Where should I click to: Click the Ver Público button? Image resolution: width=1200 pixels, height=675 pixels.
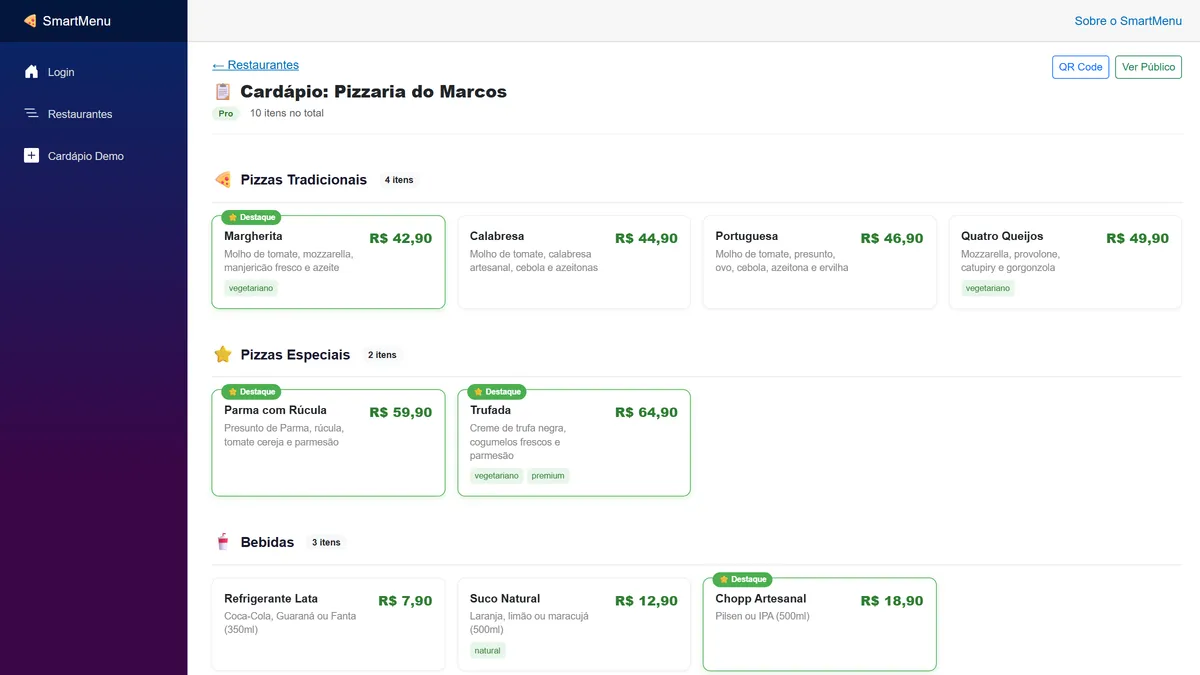coord(1148,67)
